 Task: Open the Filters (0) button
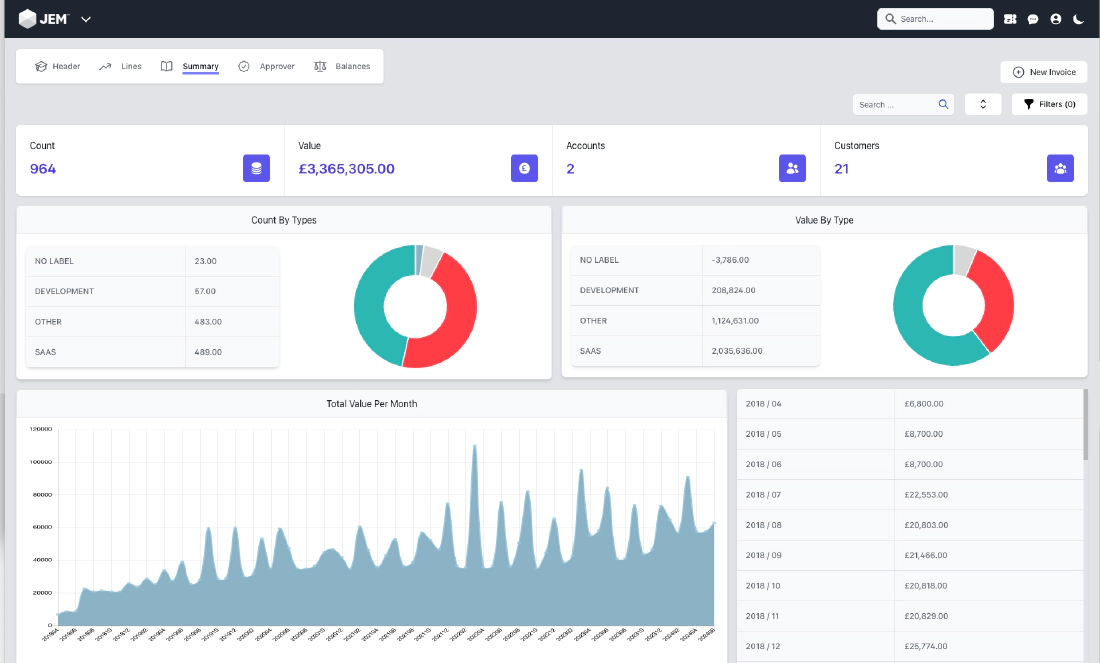pyautogui.click(x=1049, y=104)
